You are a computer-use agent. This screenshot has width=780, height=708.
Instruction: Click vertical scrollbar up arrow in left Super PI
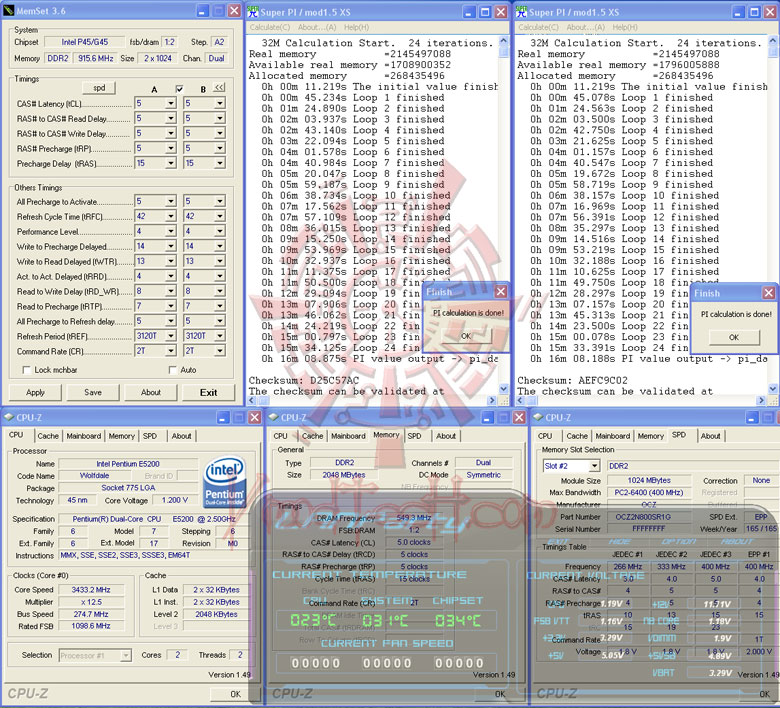coord(503,41)
